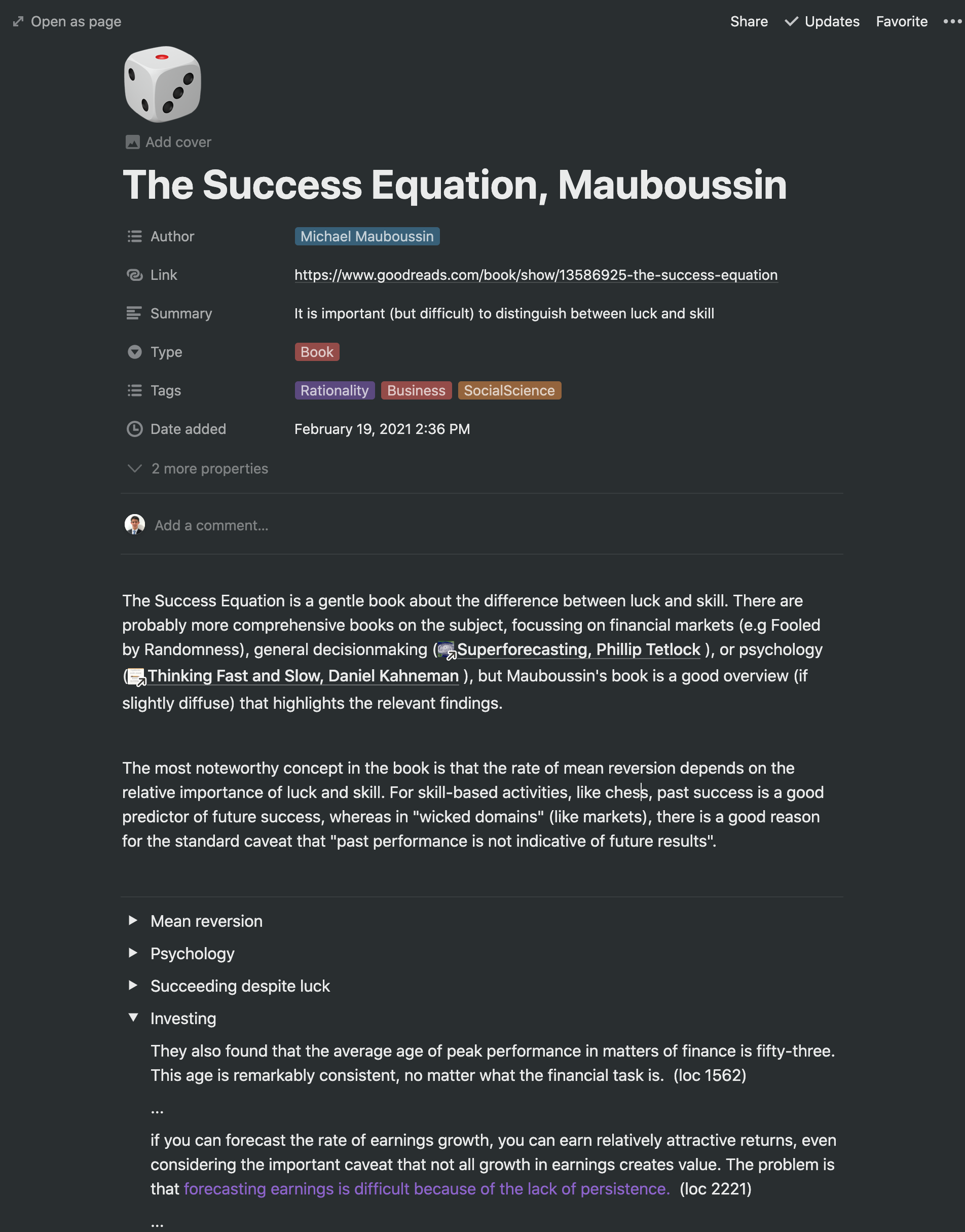Viewport: 965px width, 1232px height.
Task: Click the Link property icon
Action: 134,275
